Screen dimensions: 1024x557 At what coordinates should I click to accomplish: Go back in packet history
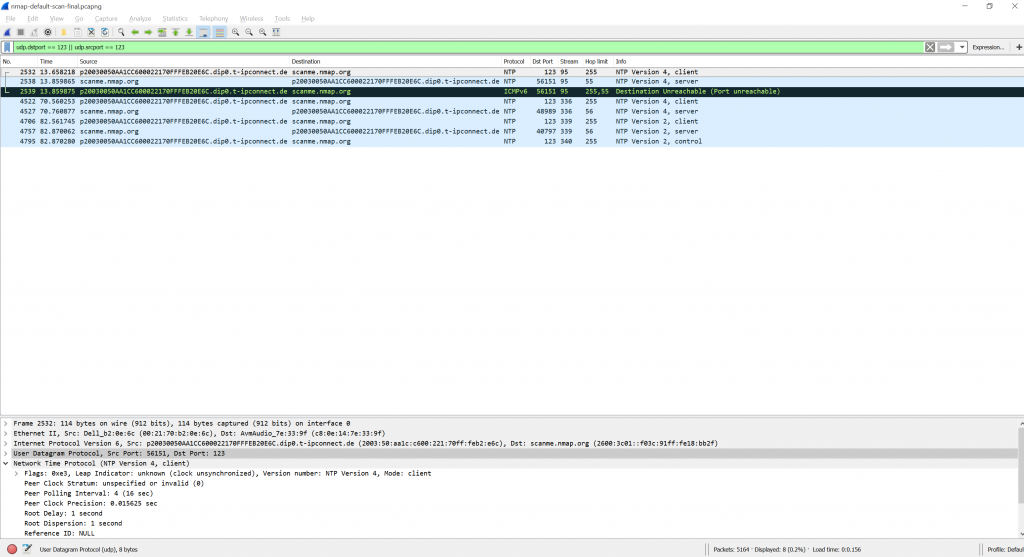point(135,32)
